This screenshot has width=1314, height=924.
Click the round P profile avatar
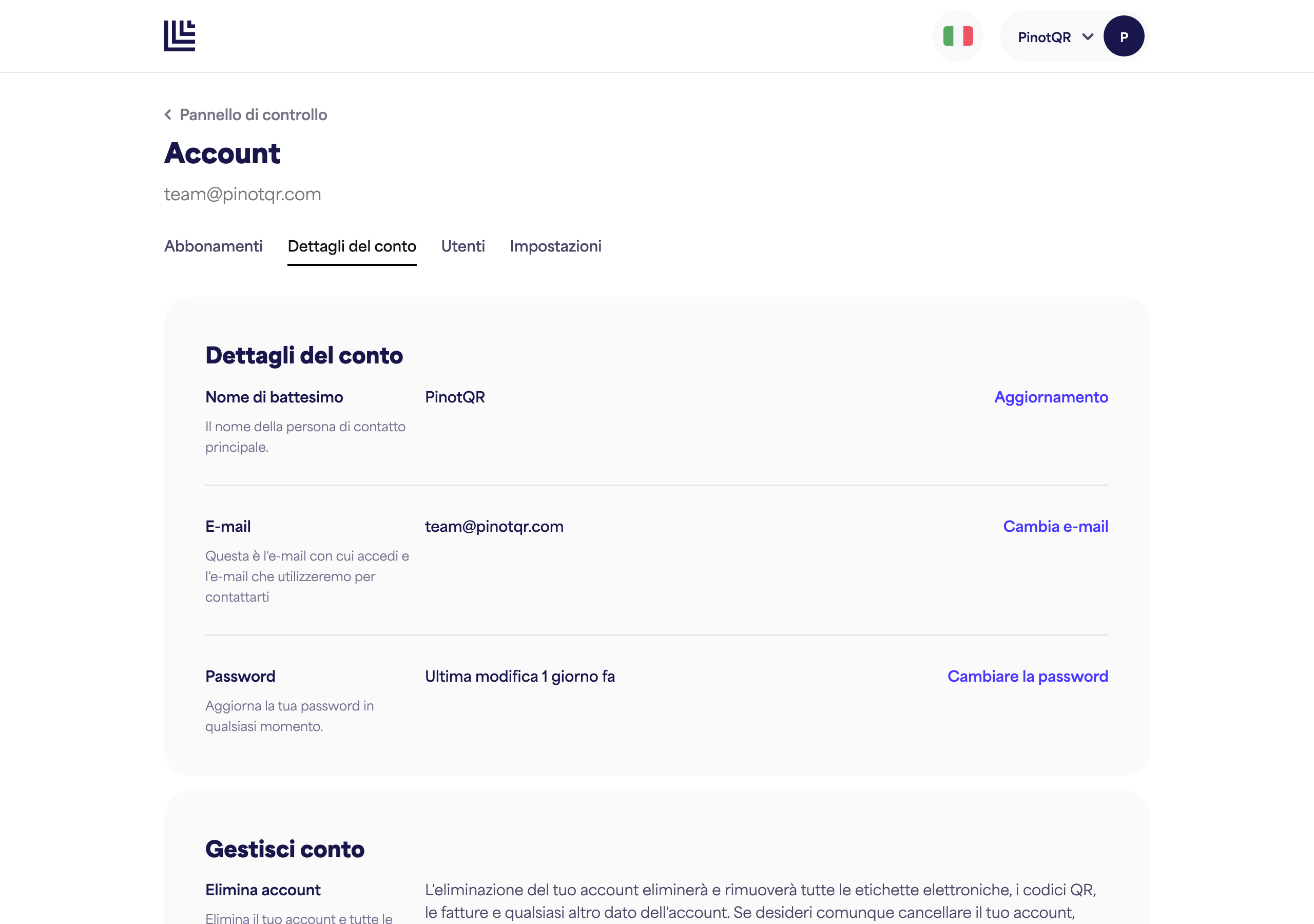point(1124,36)
